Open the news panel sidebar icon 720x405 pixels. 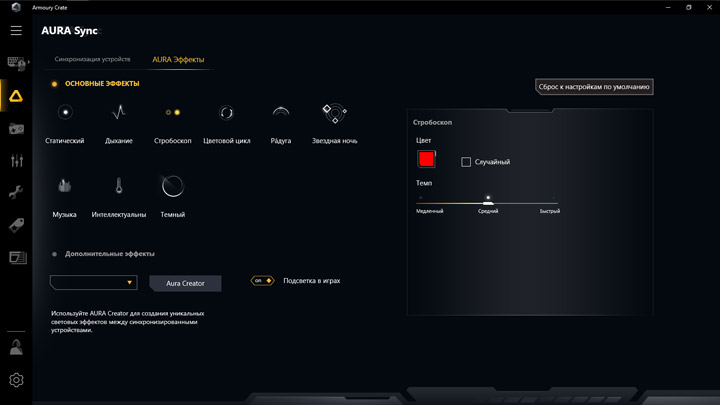(17, 258)
